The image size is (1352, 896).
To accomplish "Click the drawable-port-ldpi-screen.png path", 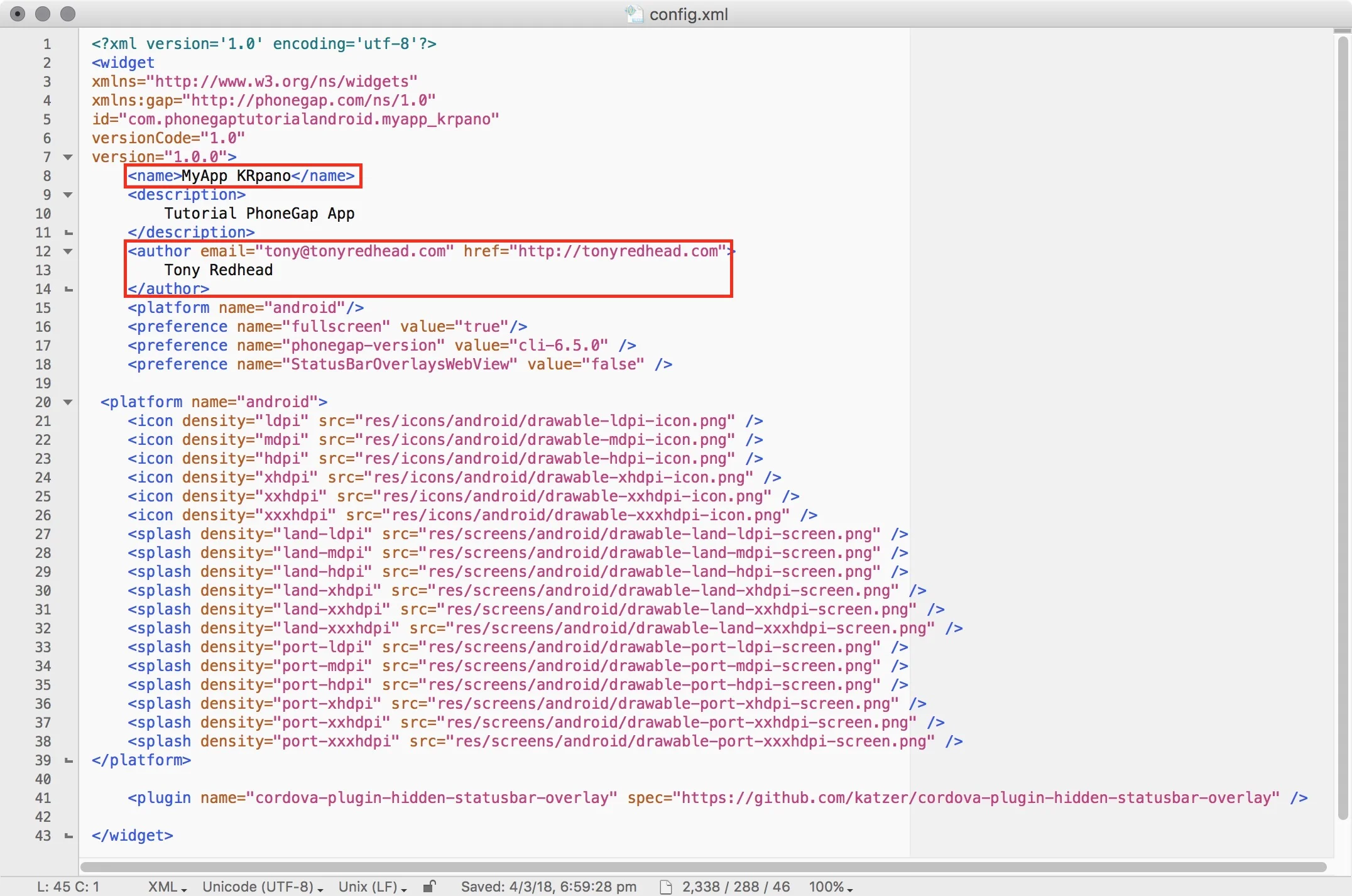I will click(x=650, y=647).
